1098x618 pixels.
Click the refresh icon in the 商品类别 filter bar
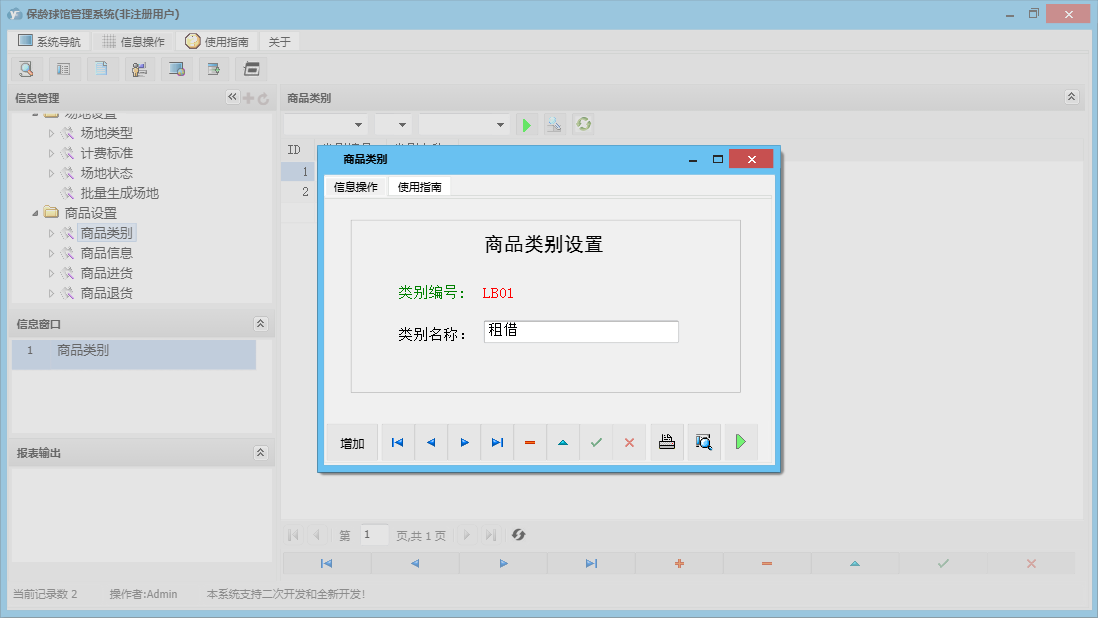point(583,124)
